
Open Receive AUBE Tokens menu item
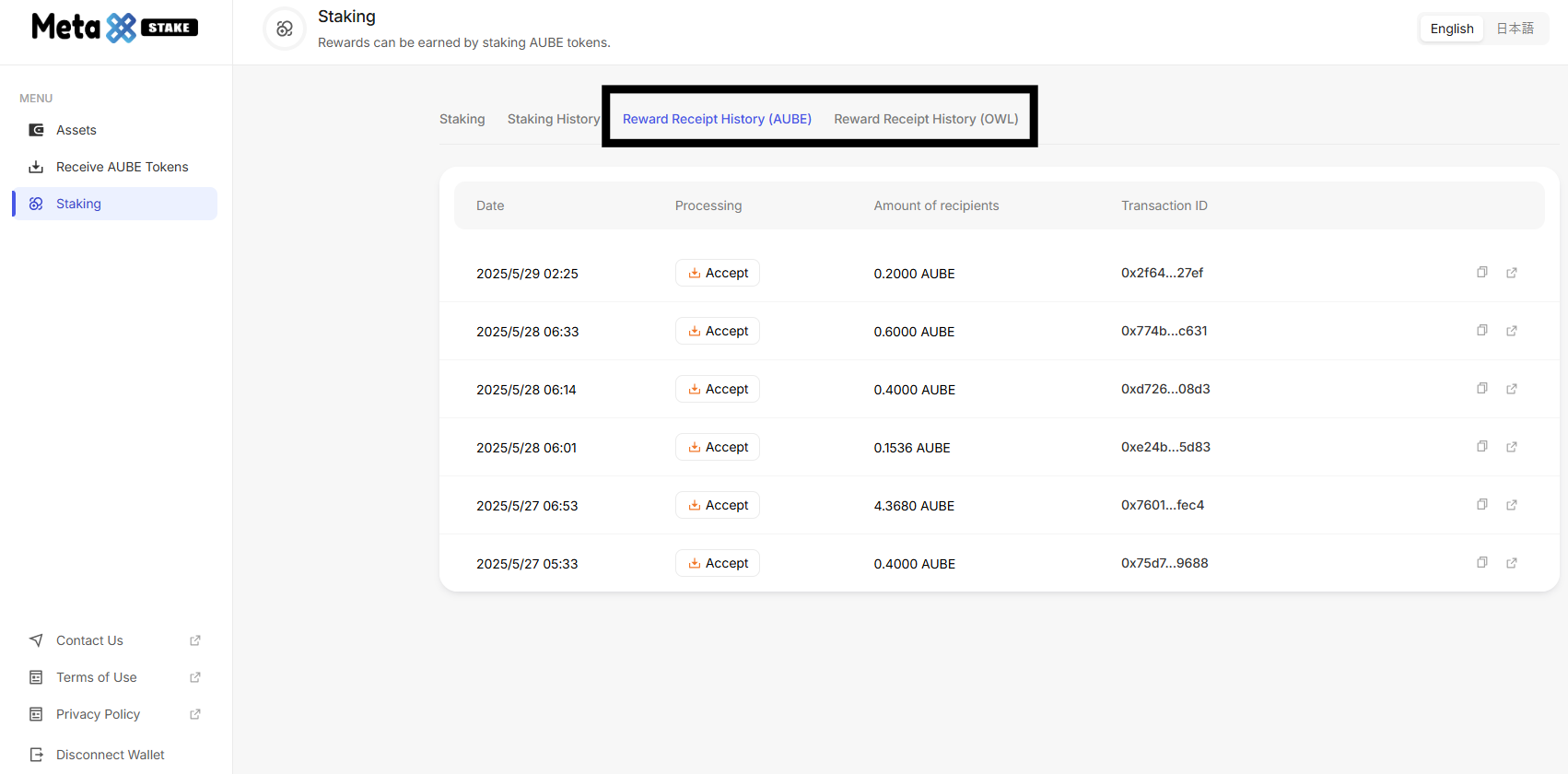click(x=122, y=167)
